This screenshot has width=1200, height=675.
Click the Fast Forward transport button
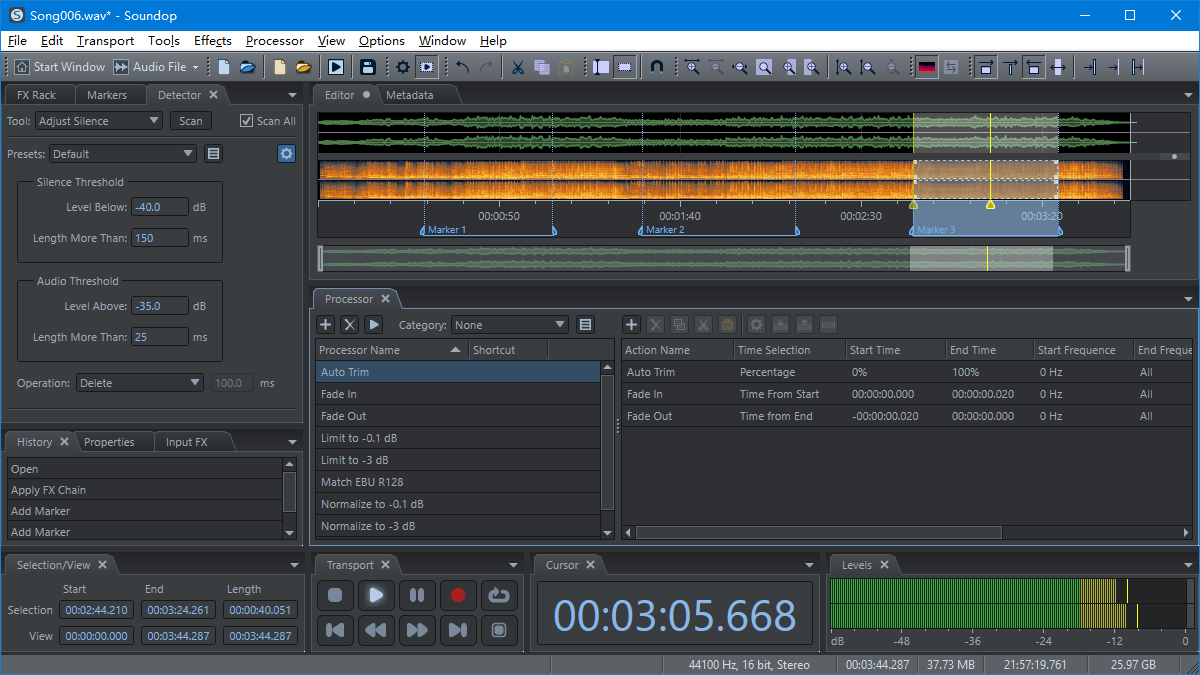[x=417, y=630]
